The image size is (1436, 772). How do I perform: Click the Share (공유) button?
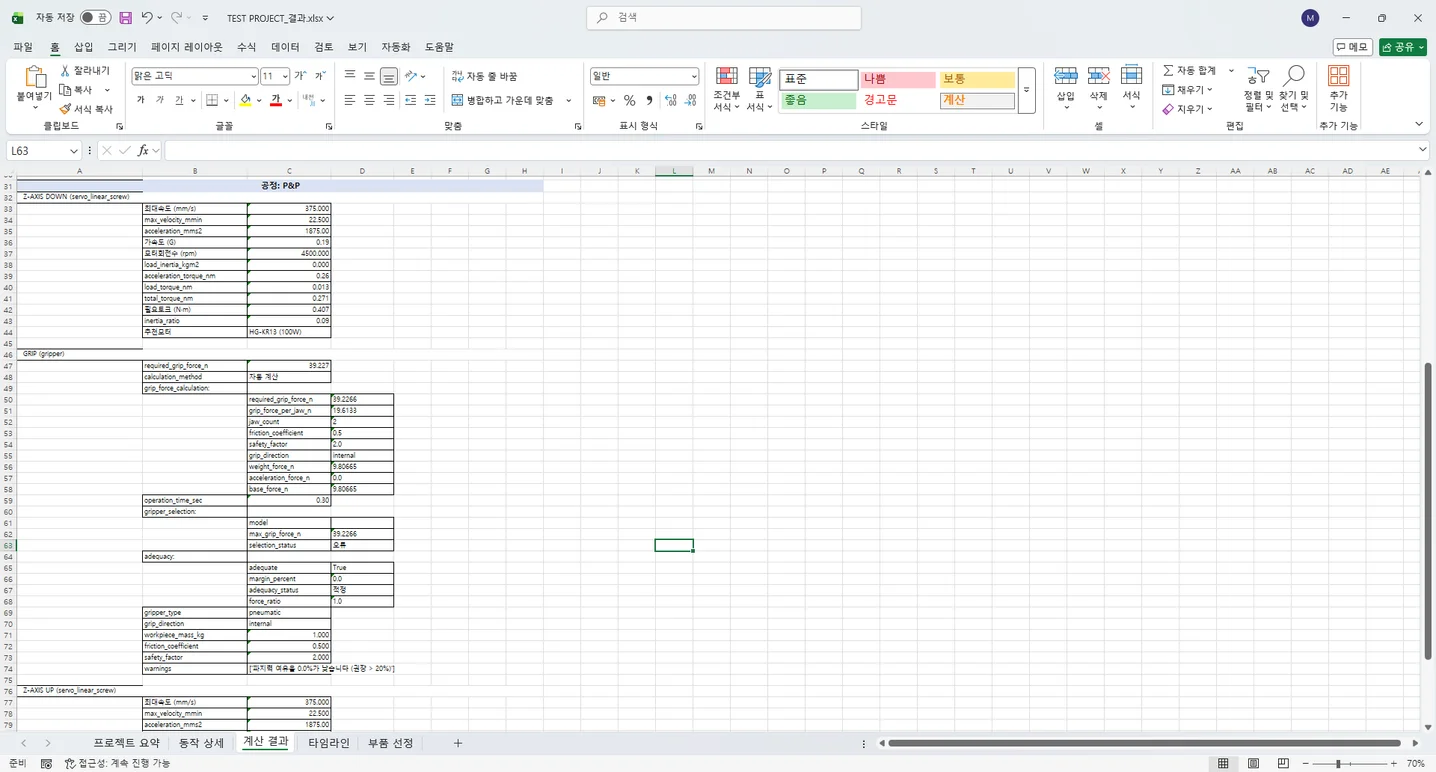(x=1402, y=47)
